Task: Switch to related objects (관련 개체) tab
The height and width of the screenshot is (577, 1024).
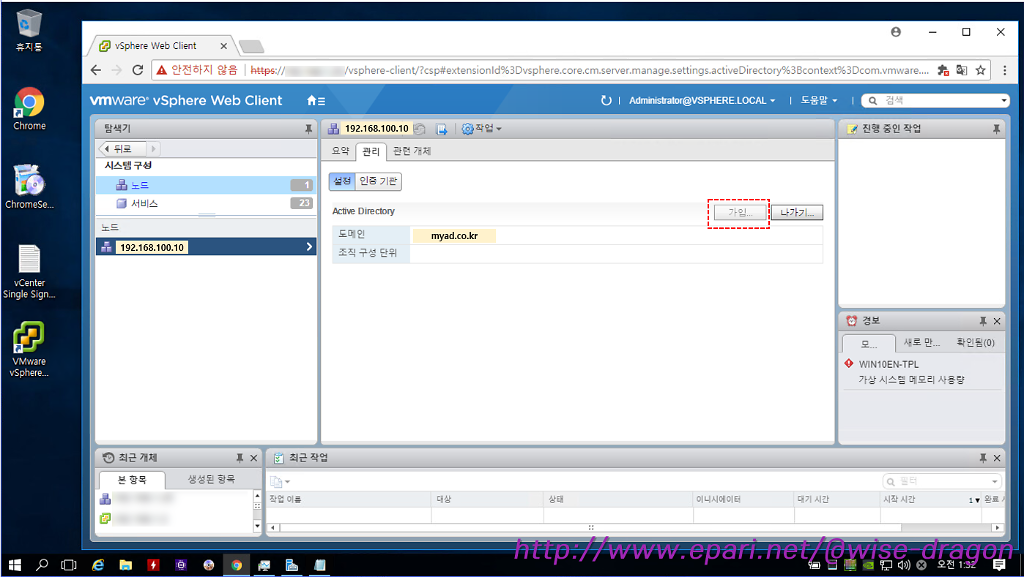Action: click(411, 151)
